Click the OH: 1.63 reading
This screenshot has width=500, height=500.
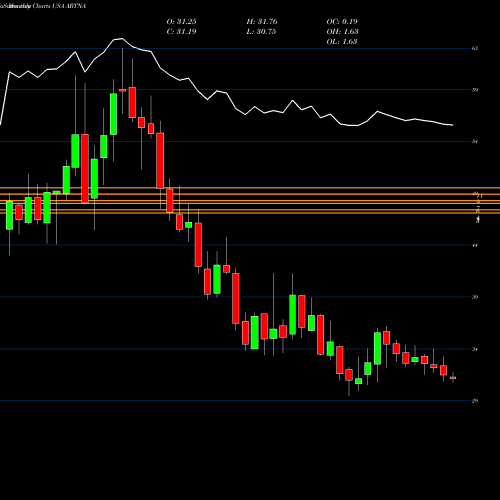tap(342, 32)
